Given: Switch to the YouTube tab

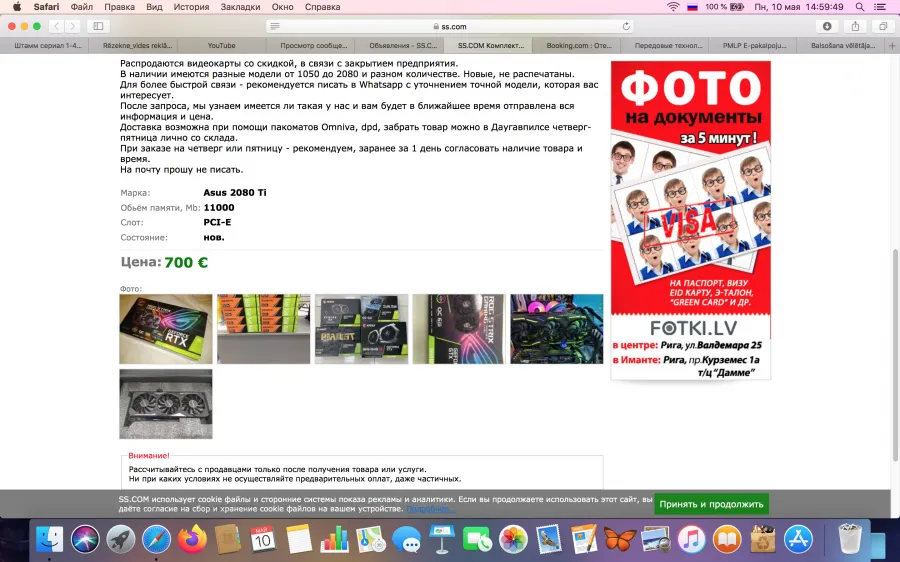Looking at the screenshot, I should pyautogui.click(x=222, y=45).
